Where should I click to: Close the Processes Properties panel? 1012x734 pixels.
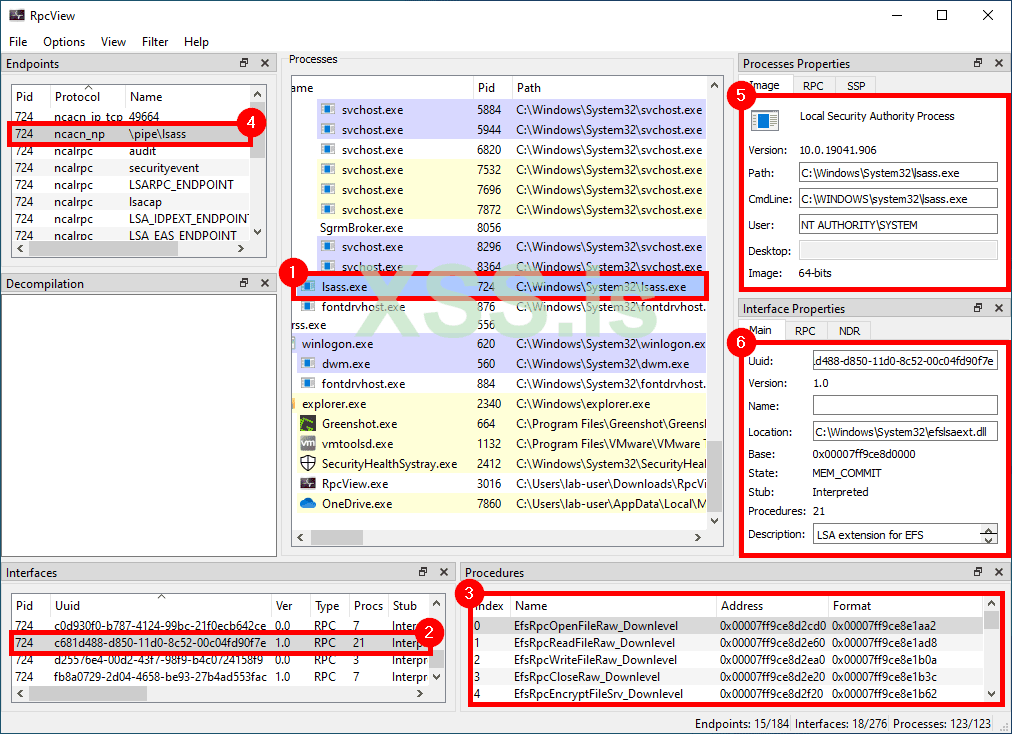point(999,63)
